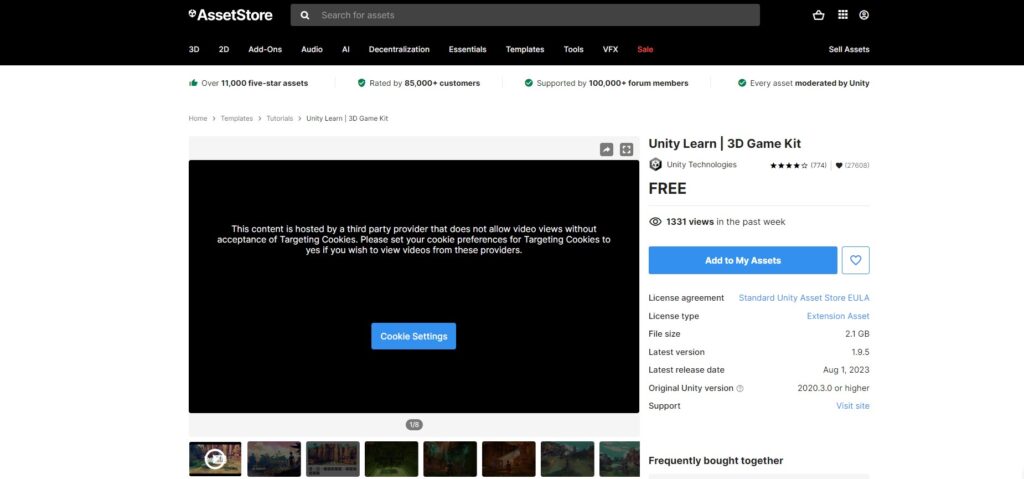This screenshot has height=479, width=1024.
Task: Click the Unity Technologies publisher name
Action: (x=701, y=165)
